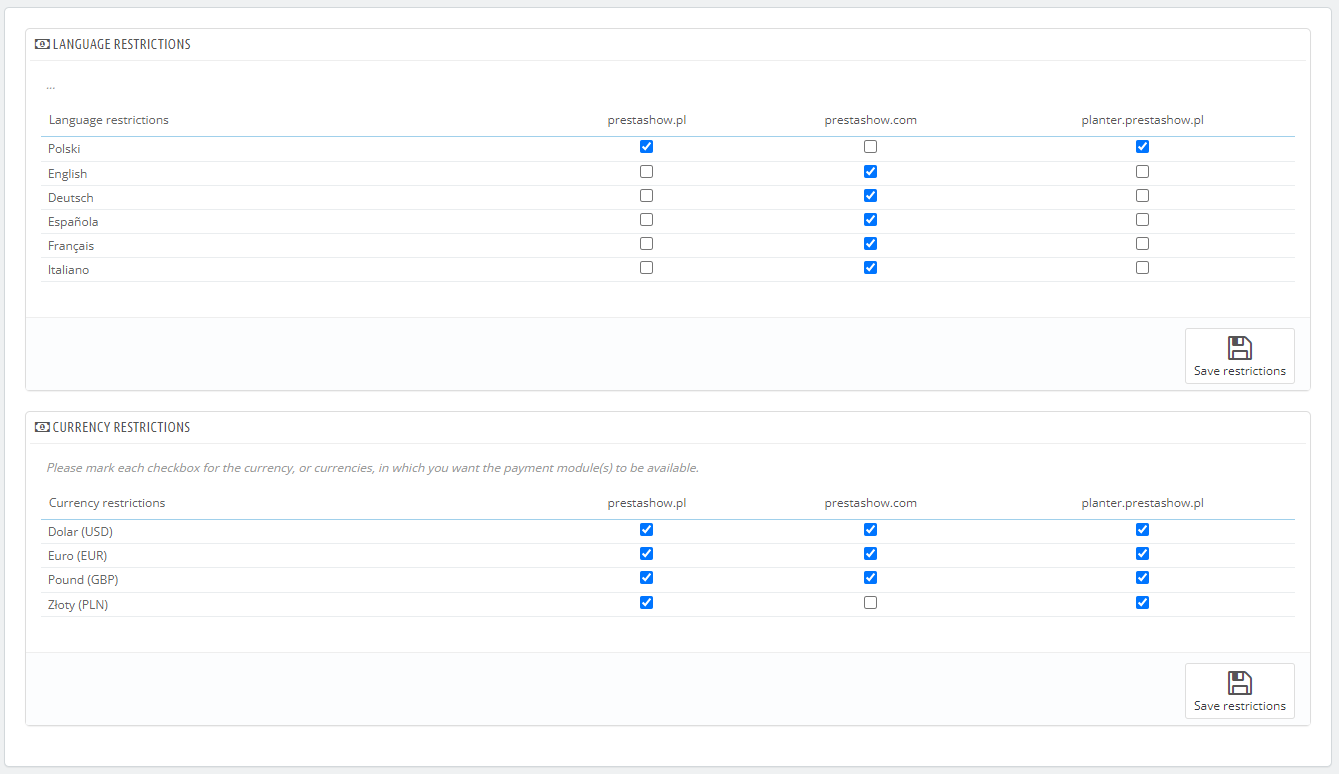Uncheck Złoty (PLN) for planter.prestashow.pl
Image resolution: width=1339 pixels, height=774 pixels.
click(1142, 603)
